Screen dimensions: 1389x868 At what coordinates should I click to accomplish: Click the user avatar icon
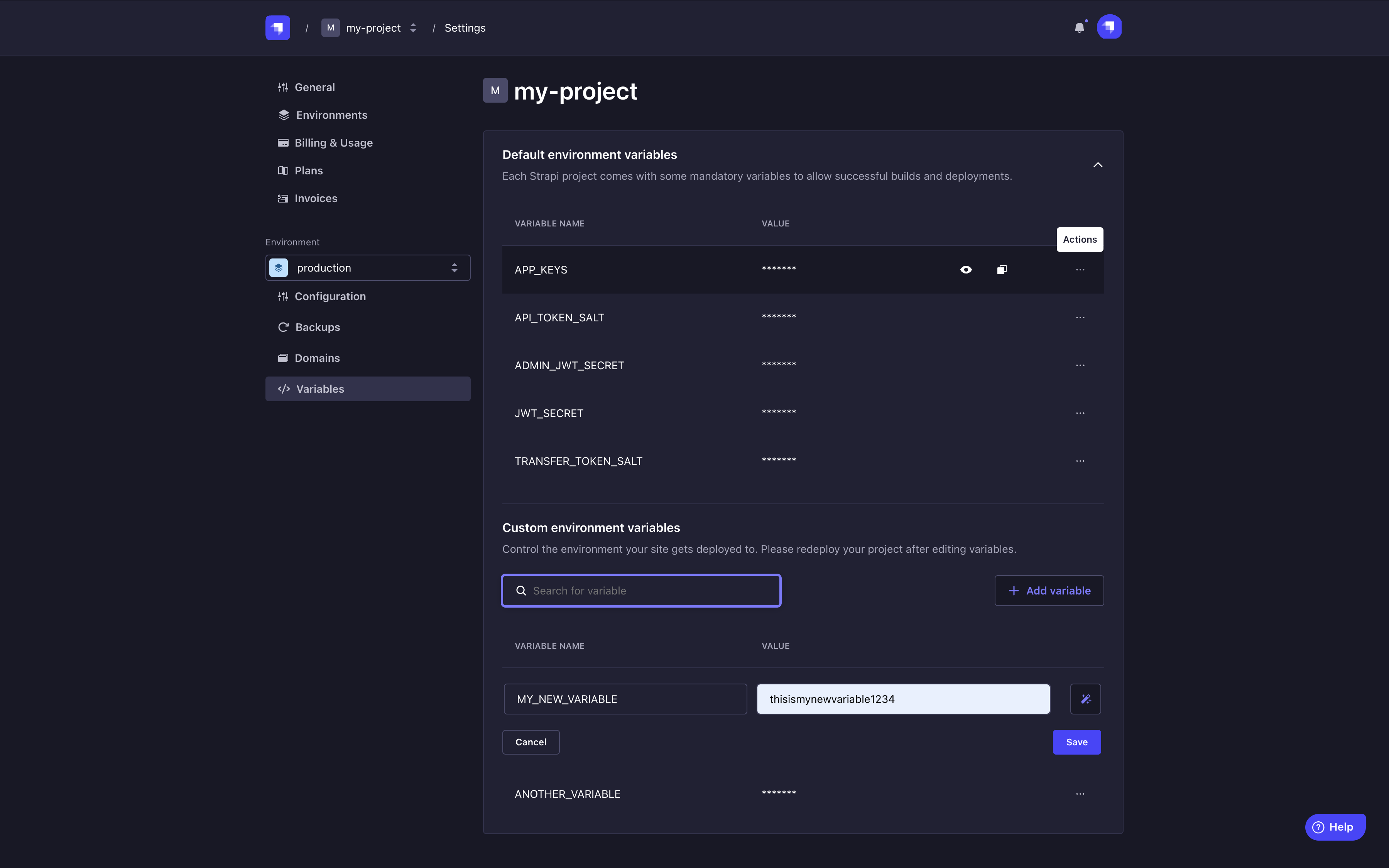tap(1109, 27)
